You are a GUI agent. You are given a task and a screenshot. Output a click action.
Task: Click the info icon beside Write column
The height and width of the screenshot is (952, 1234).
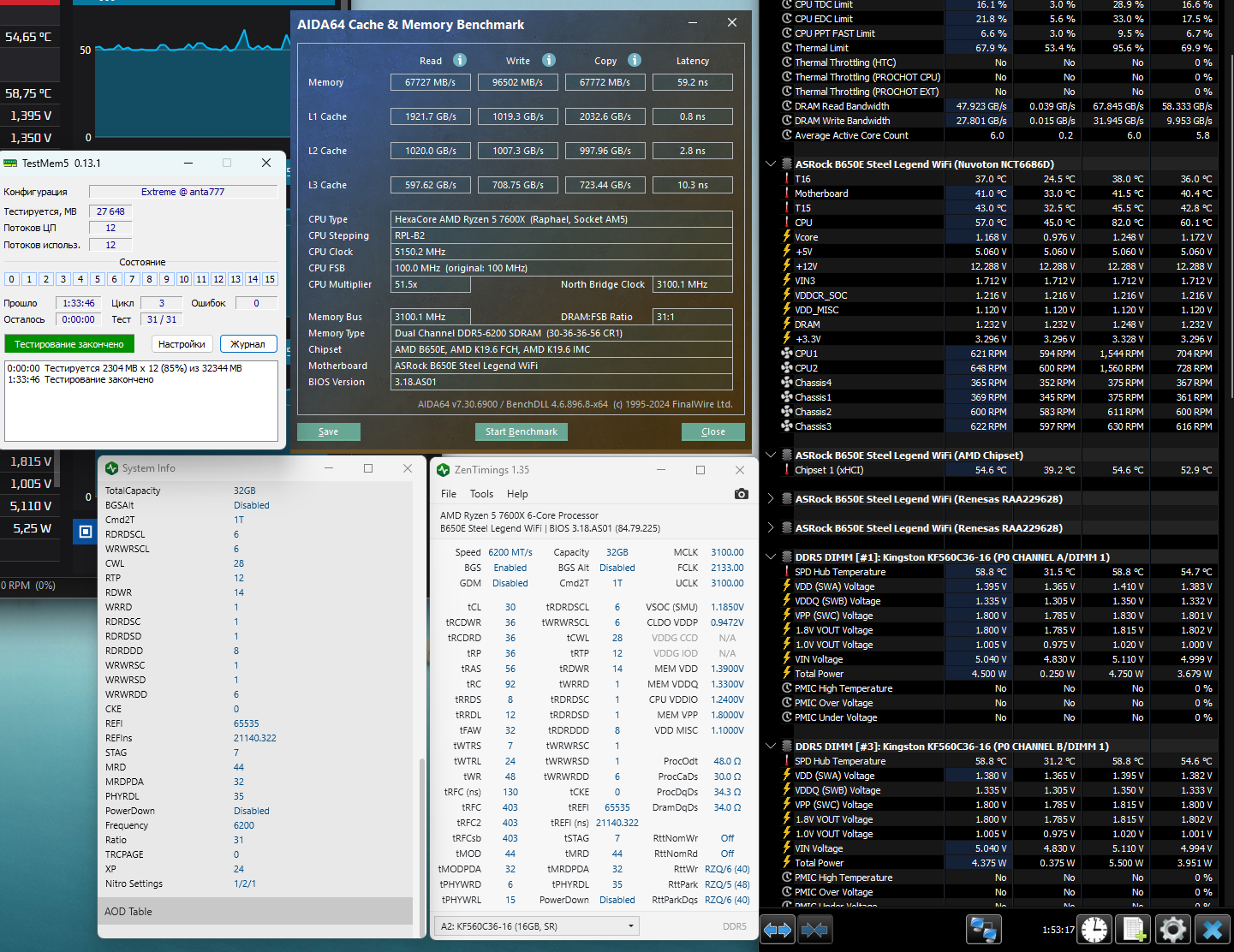[549, 60]
